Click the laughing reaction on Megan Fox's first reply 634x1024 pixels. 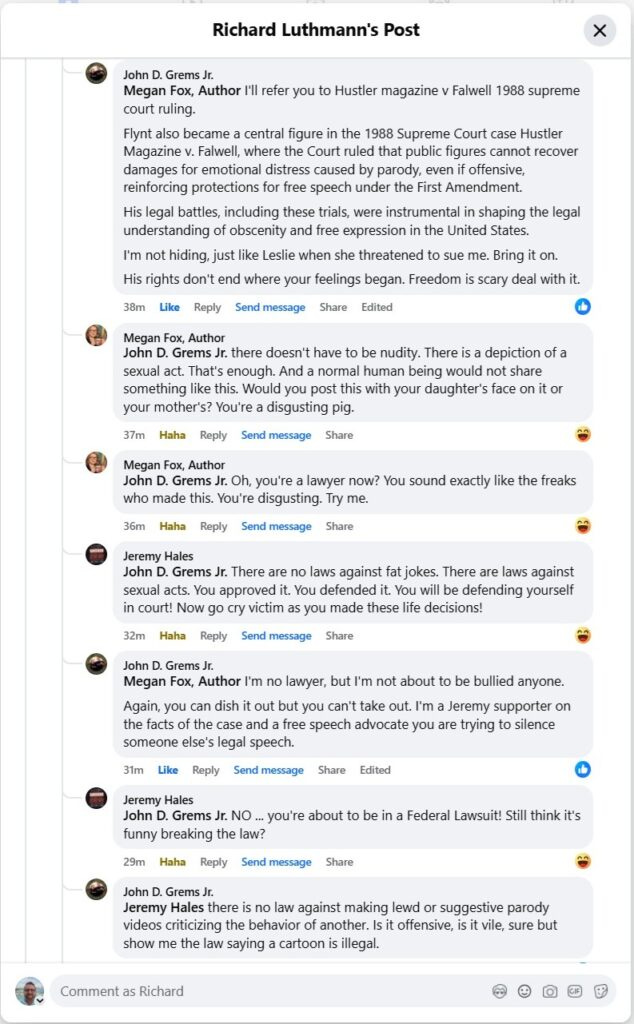pyautogui.click(x=583, y=432)
